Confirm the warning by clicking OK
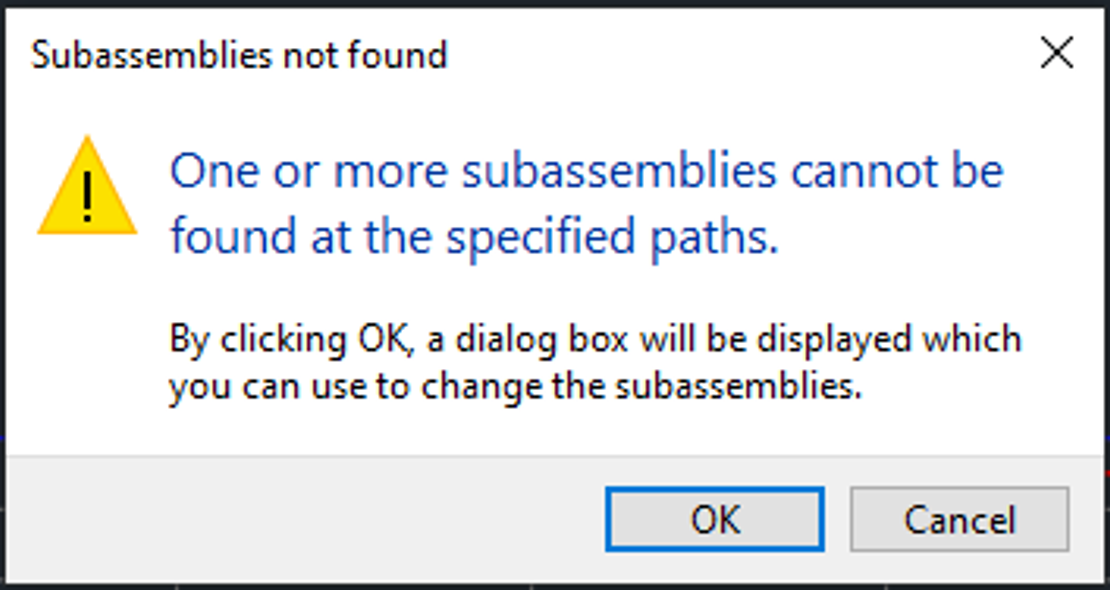Image resolution: width=1110 pixels, height=590 pixels. pyautogui.click(x=712, y=519)
